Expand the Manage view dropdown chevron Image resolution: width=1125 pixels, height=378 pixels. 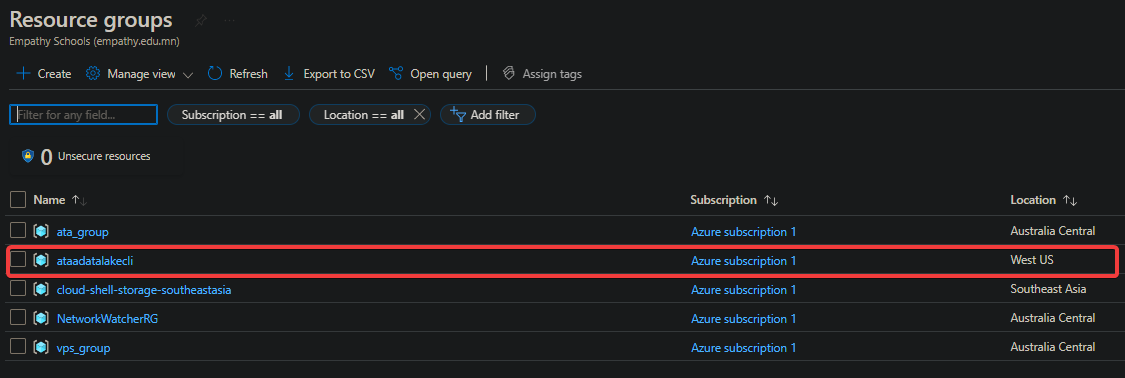[x=188, y=75]
